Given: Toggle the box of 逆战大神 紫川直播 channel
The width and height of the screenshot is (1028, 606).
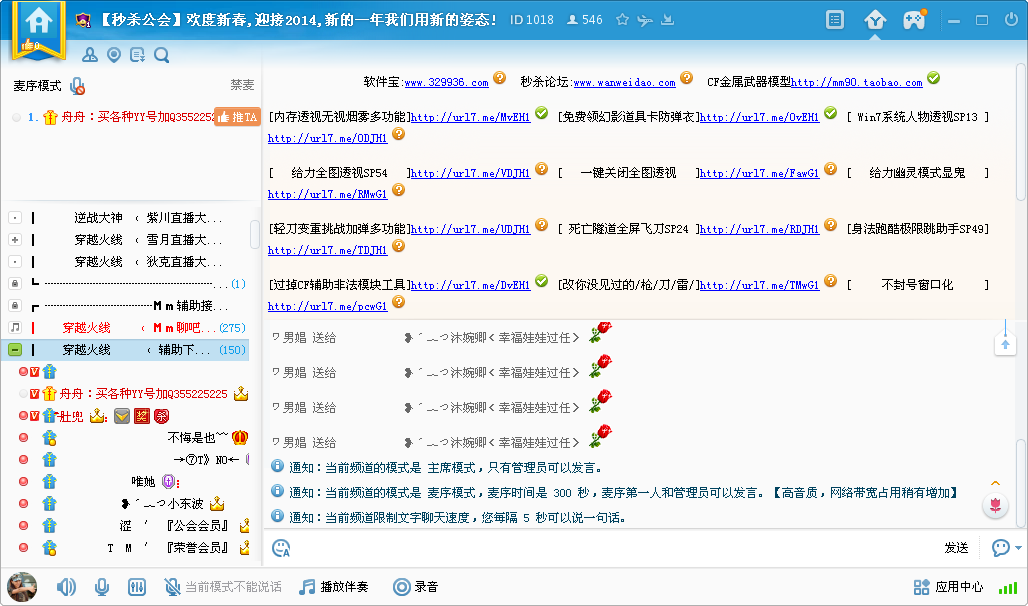Looking at the screenshot, I should (x=15, y=218).
